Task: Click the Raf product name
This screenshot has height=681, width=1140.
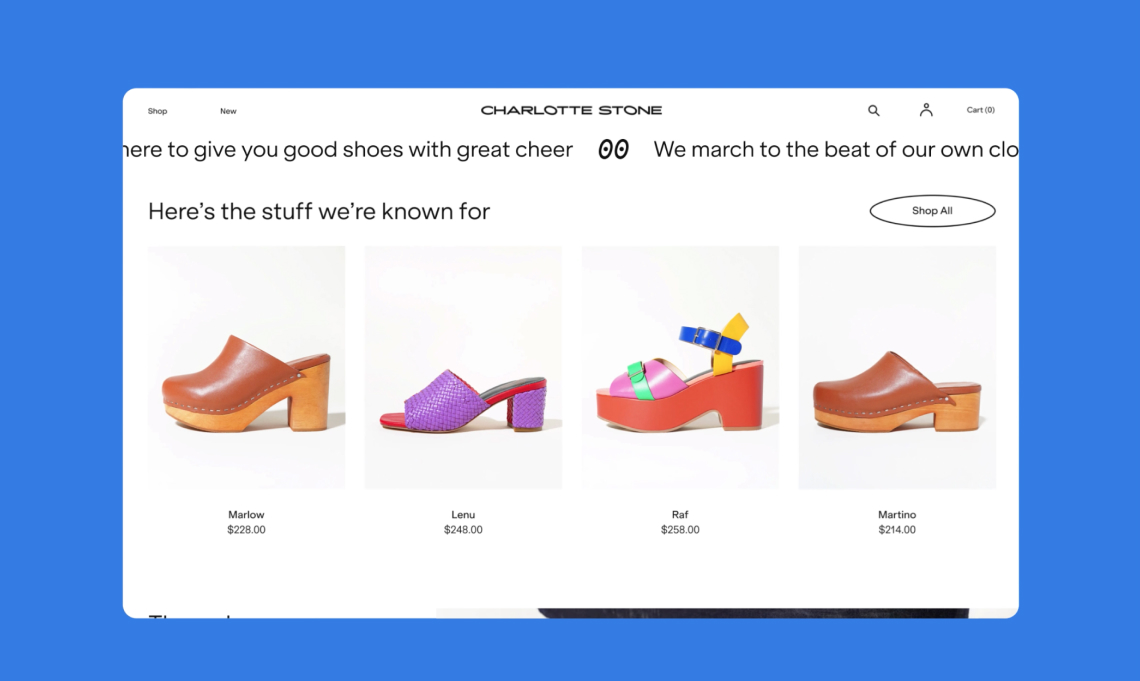Action: (x=680, y=515)
